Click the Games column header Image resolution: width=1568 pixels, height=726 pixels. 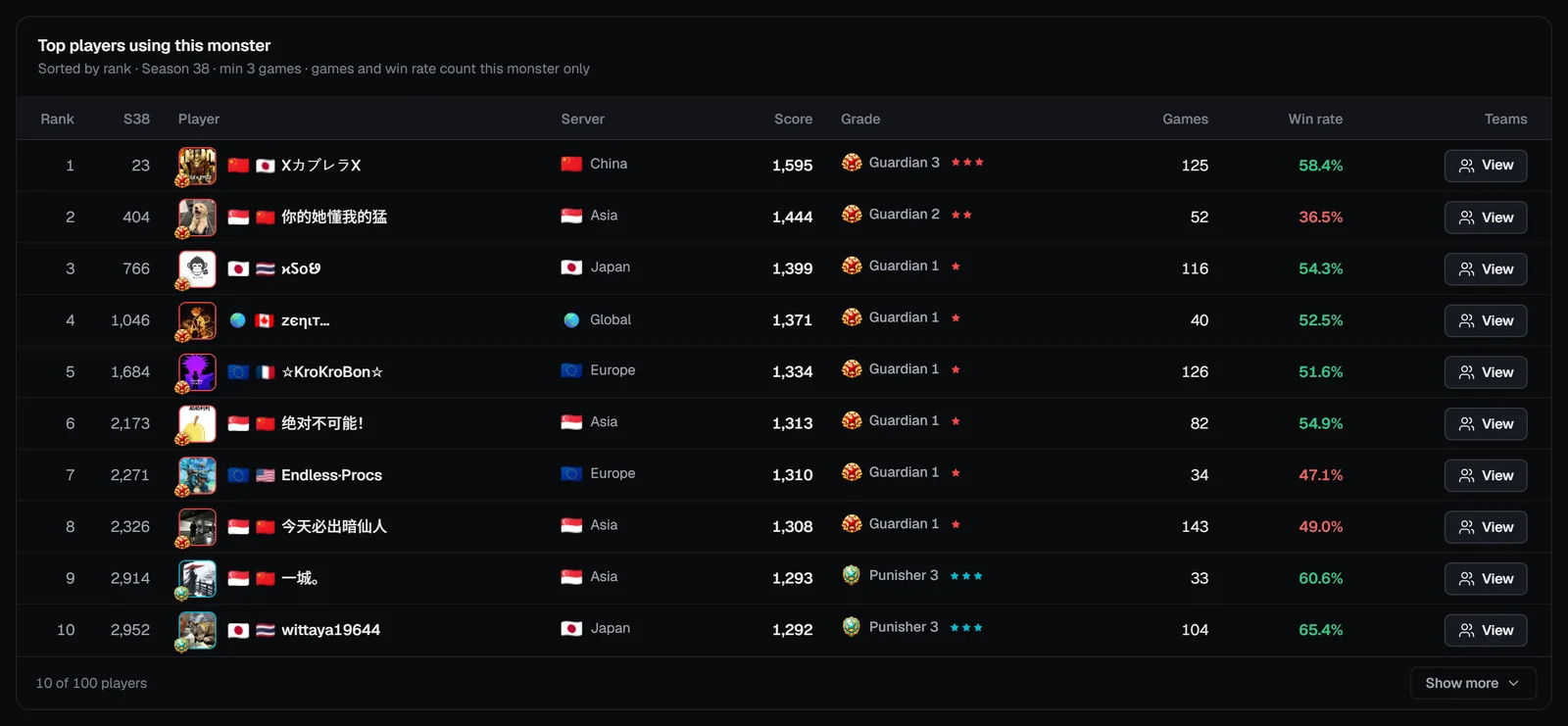tap(1185, 119)
